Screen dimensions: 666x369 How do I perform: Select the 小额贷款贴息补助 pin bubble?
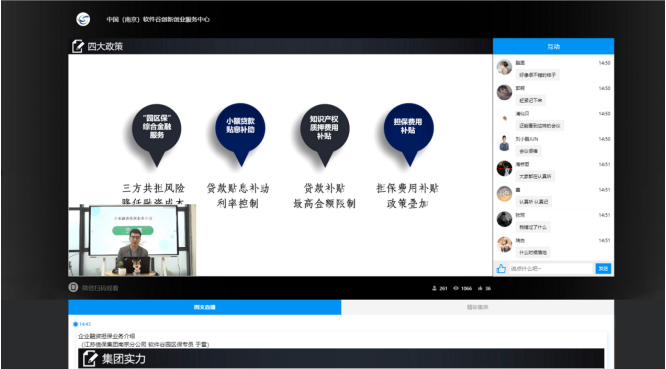[x=240, y=134]
